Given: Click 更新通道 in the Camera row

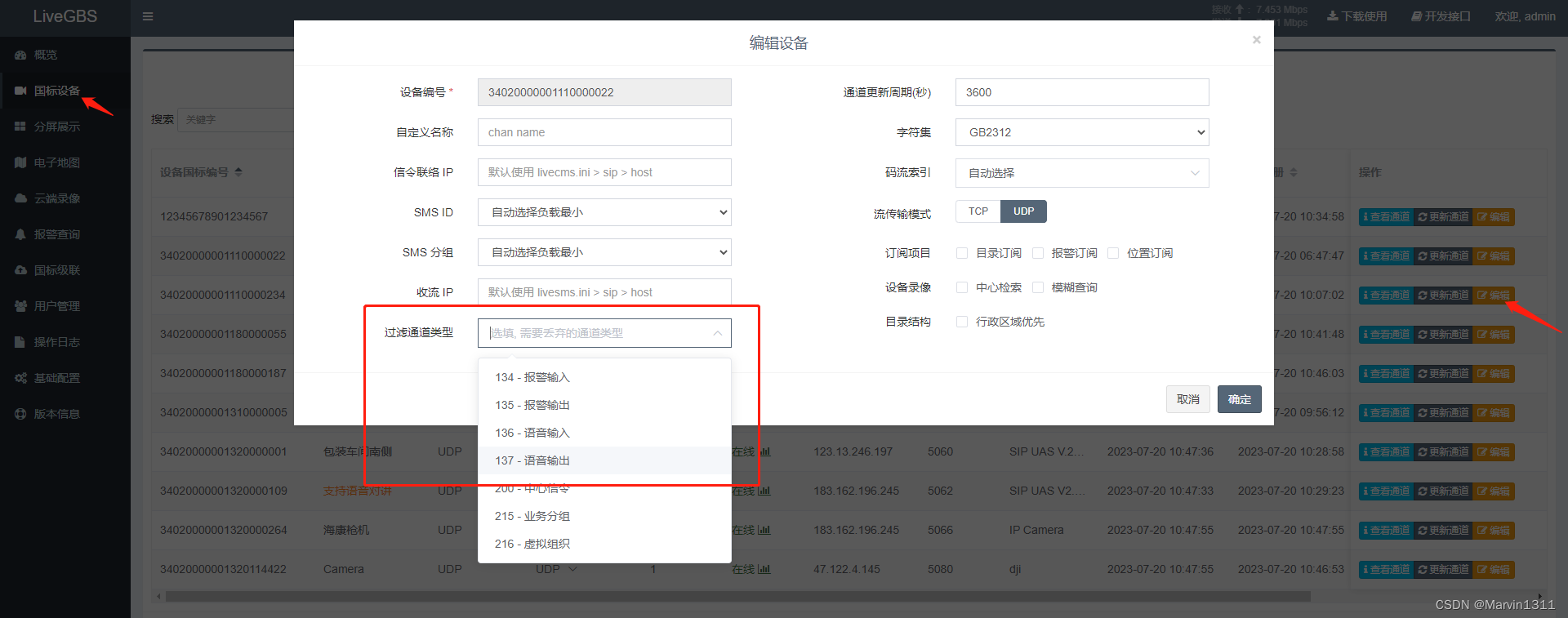Looking at the screenshot, I should tap(1443, 569).
